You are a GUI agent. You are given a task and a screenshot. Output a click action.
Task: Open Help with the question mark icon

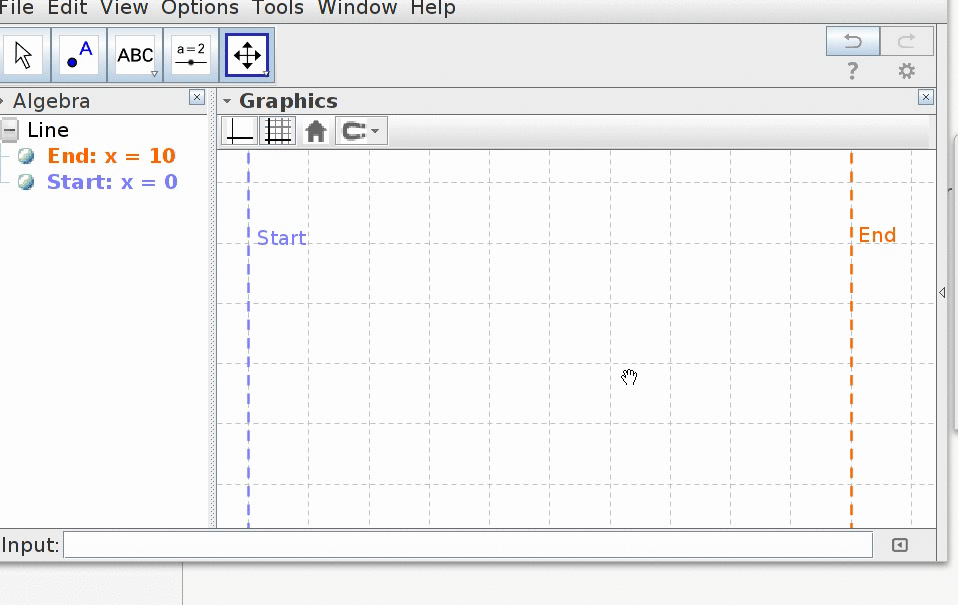click(x=852, y=71)
